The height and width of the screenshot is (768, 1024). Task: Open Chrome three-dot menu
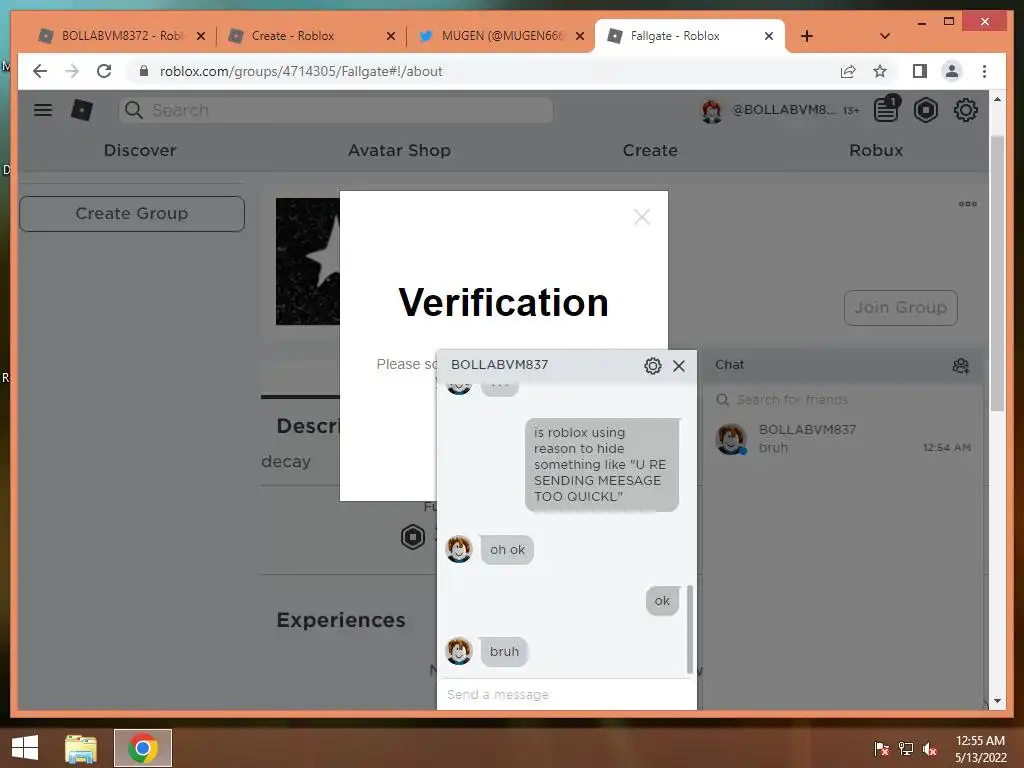[x=984, y=71]
